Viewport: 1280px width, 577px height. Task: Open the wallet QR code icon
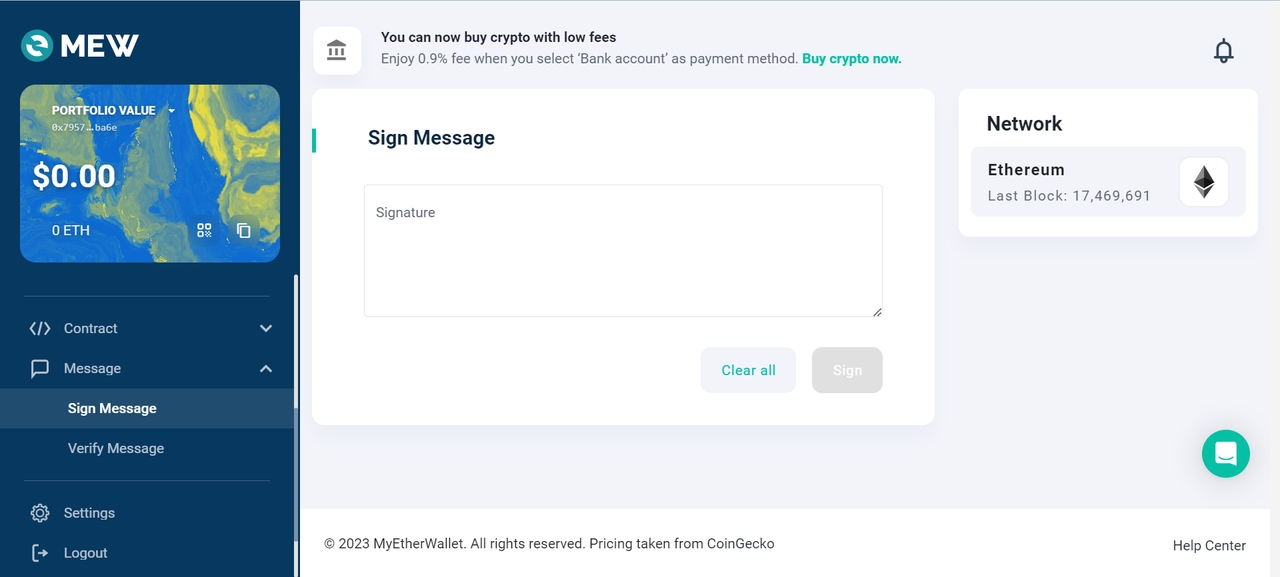point(204,230)
